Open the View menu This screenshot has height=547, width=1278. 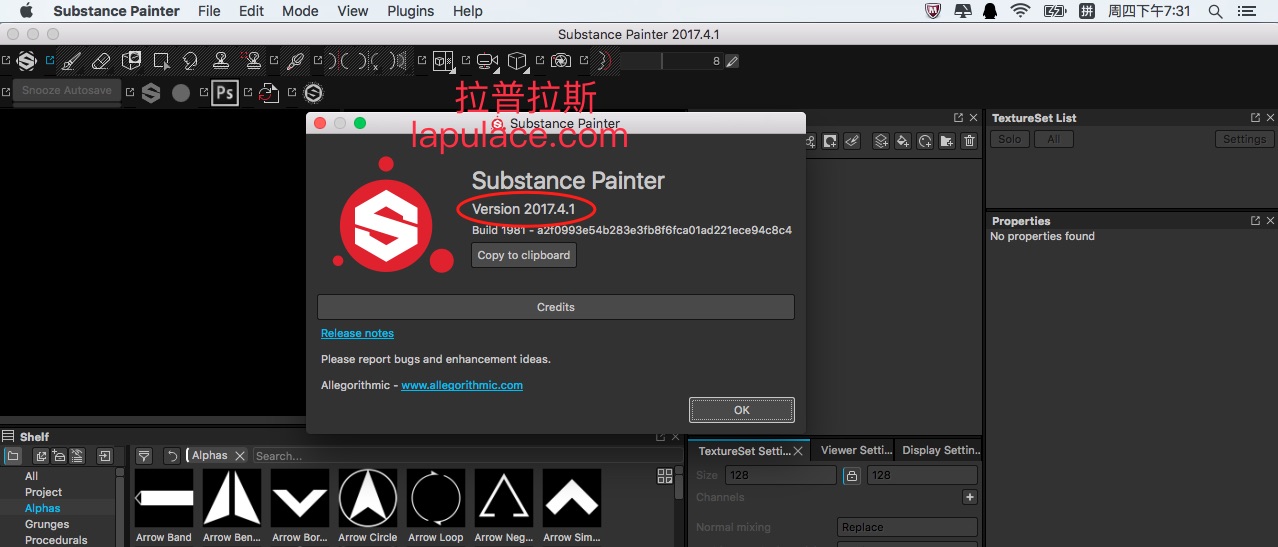(353, 11)
